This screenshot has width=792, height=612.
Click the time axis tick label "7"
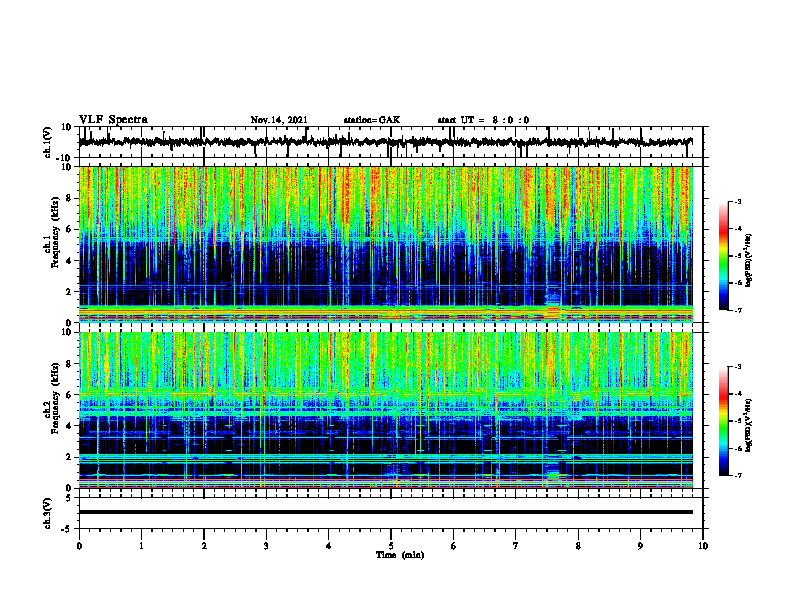(516, 546)
